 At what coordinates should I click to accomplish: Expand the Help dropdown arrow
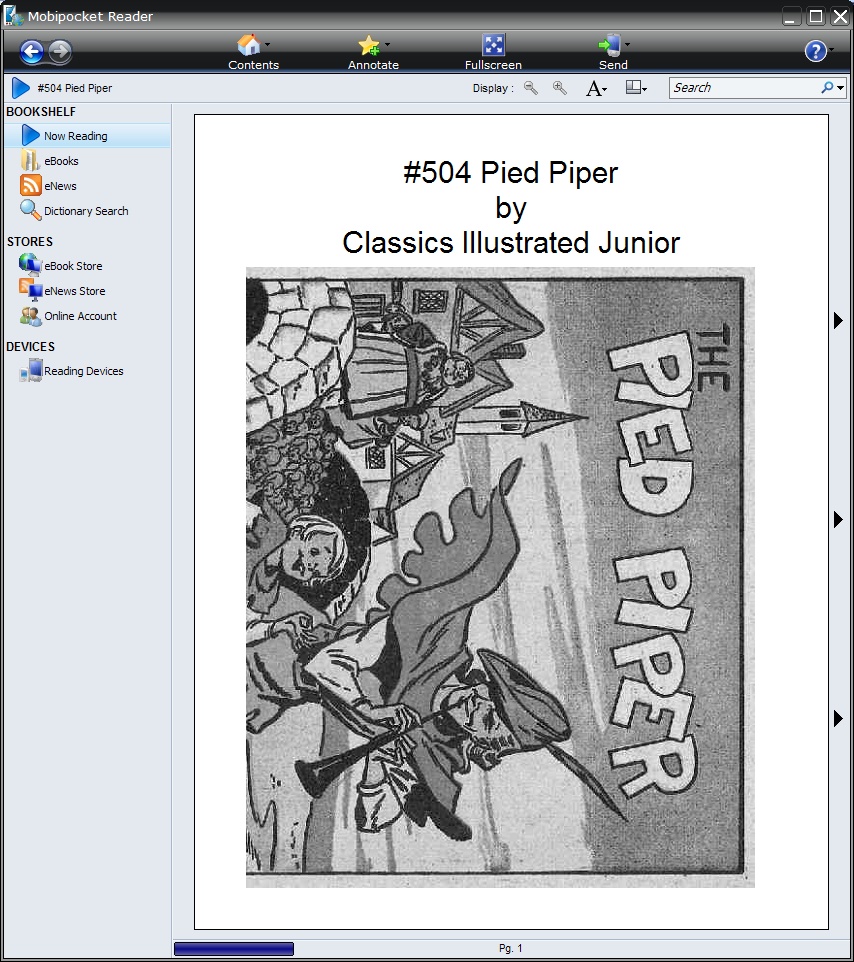coord(831,50)
